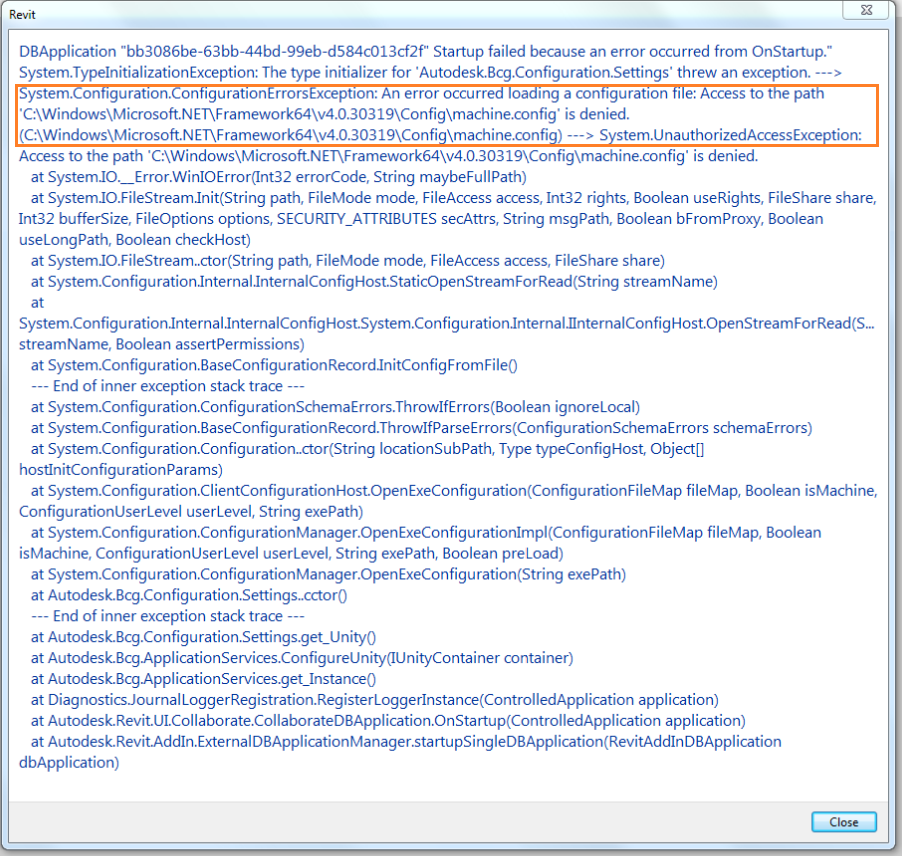The image size is (902, 856).
Task: Click the 'at System.IO.FileStream.Init' line
Action: pyautogui.click(x=453, y=198)
